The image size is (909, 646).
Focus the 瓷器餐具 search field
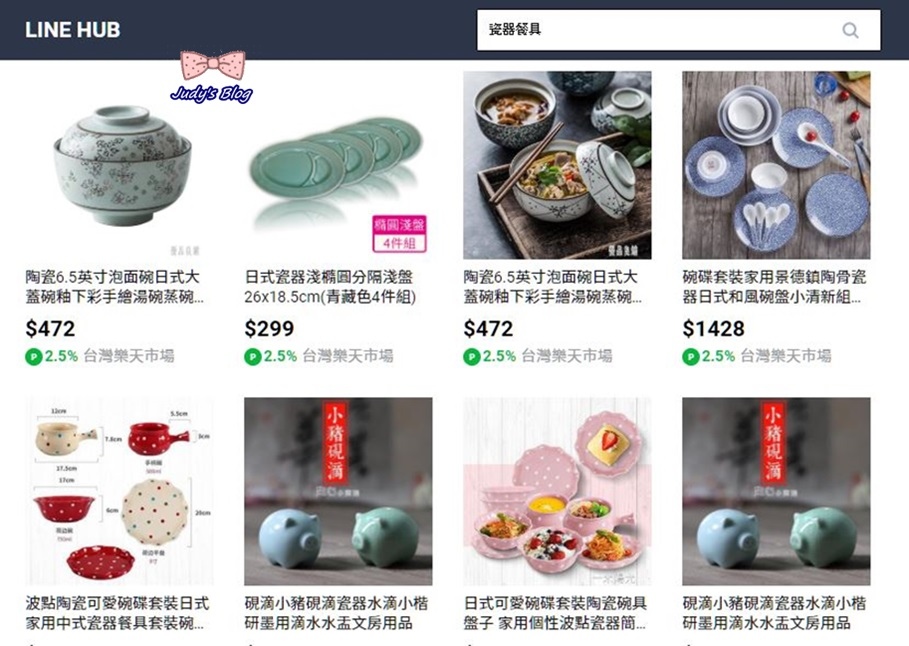(678, 30)
